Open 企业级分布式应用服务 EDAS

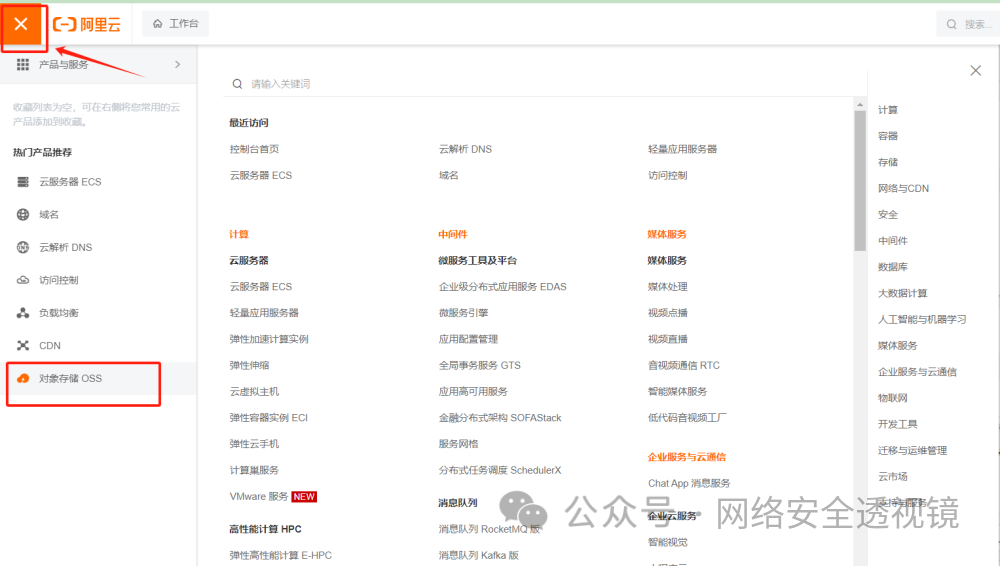(x=503, y=287)
